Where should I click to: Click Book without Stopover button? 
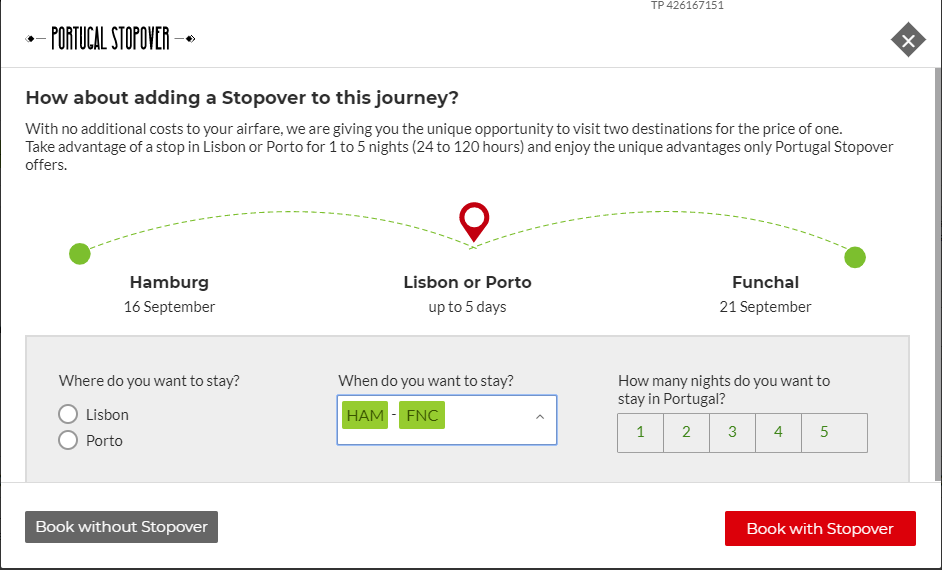coord(121,527)
